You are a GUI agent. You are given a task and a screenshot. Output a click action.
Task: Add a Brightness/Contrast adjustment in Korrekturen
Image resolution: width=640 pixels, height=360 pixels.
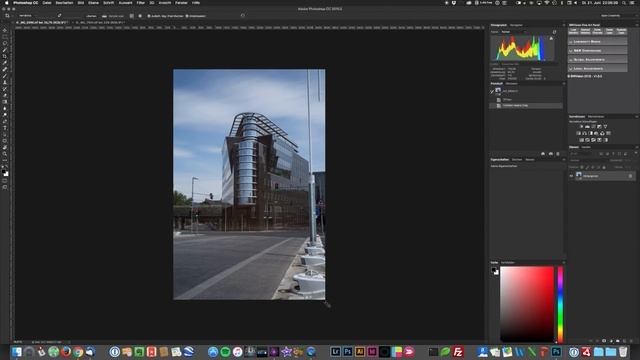coord(581,127)
